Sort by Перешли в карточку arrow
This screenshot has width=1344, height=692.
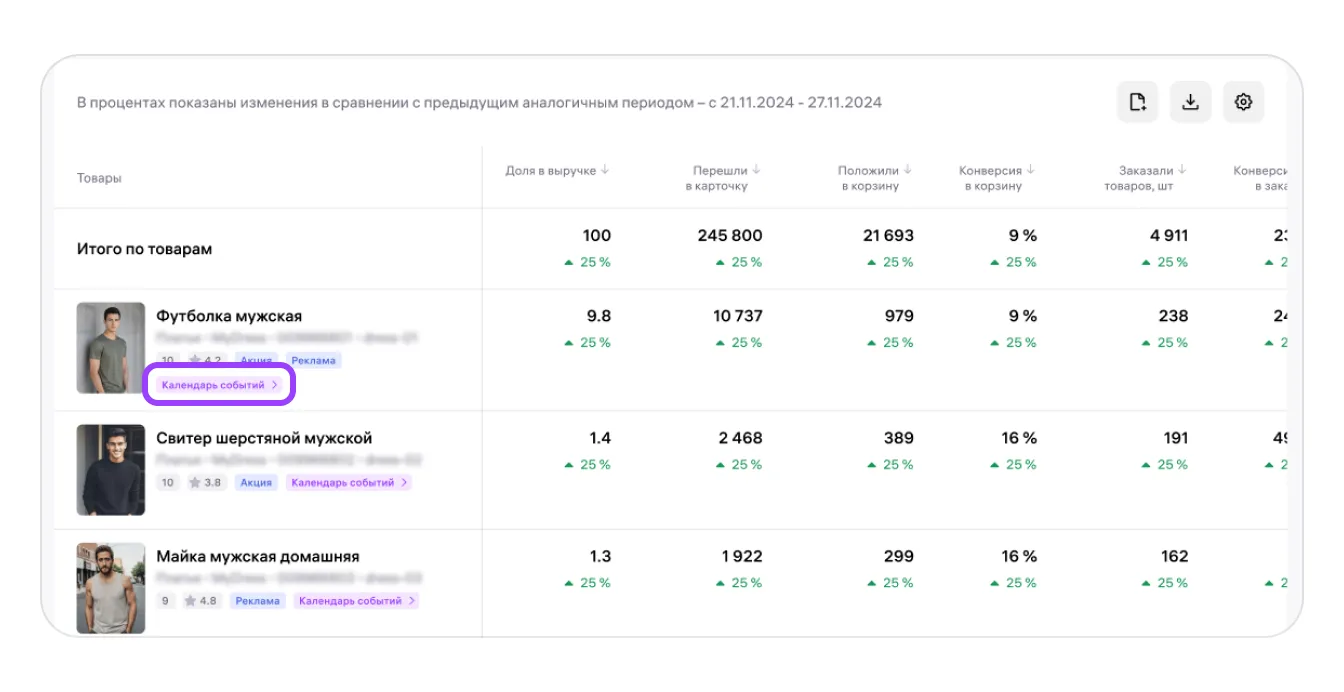tap(756, 170)
